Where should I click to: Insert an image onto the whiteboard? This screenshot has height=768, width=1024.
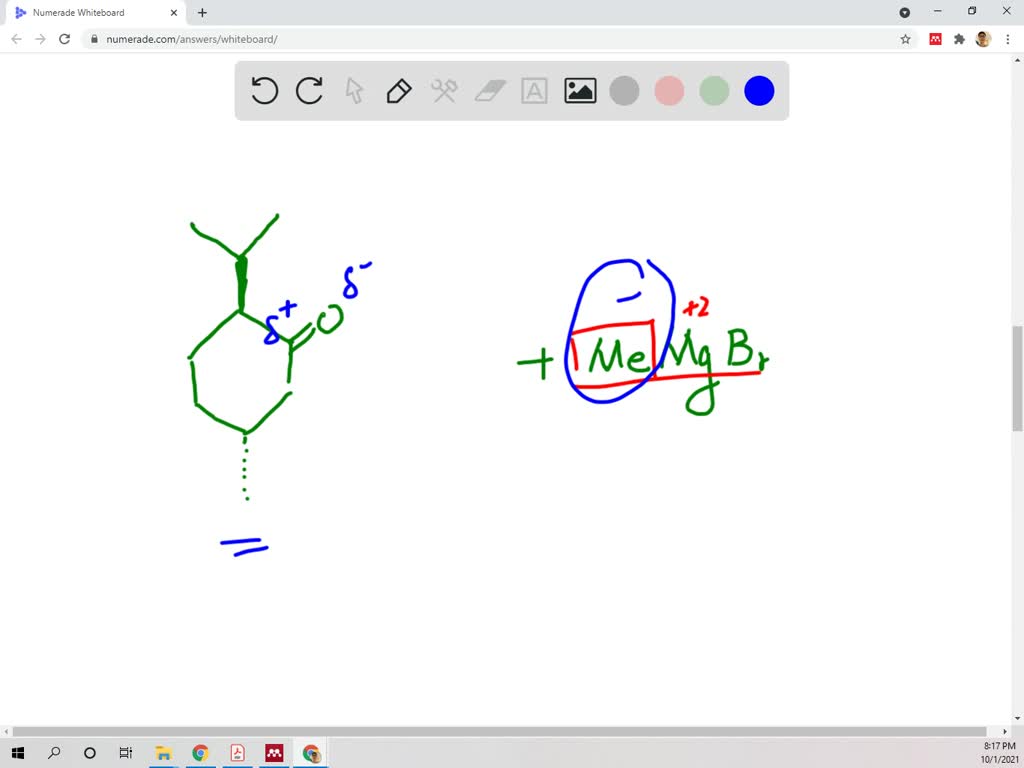click(x=579, y=90)
